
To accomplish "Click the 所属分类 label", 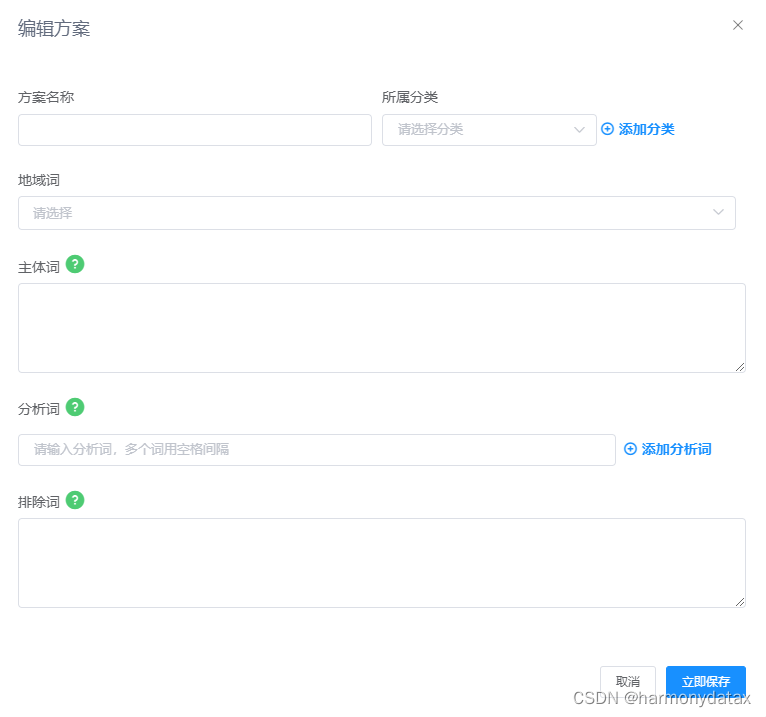I will tap(409, 97).
